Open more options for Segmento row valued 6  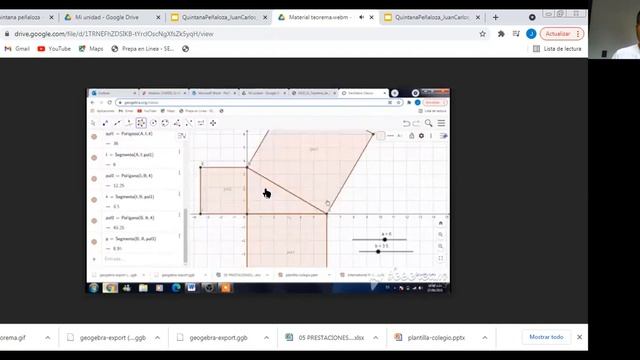coord(179,152)
